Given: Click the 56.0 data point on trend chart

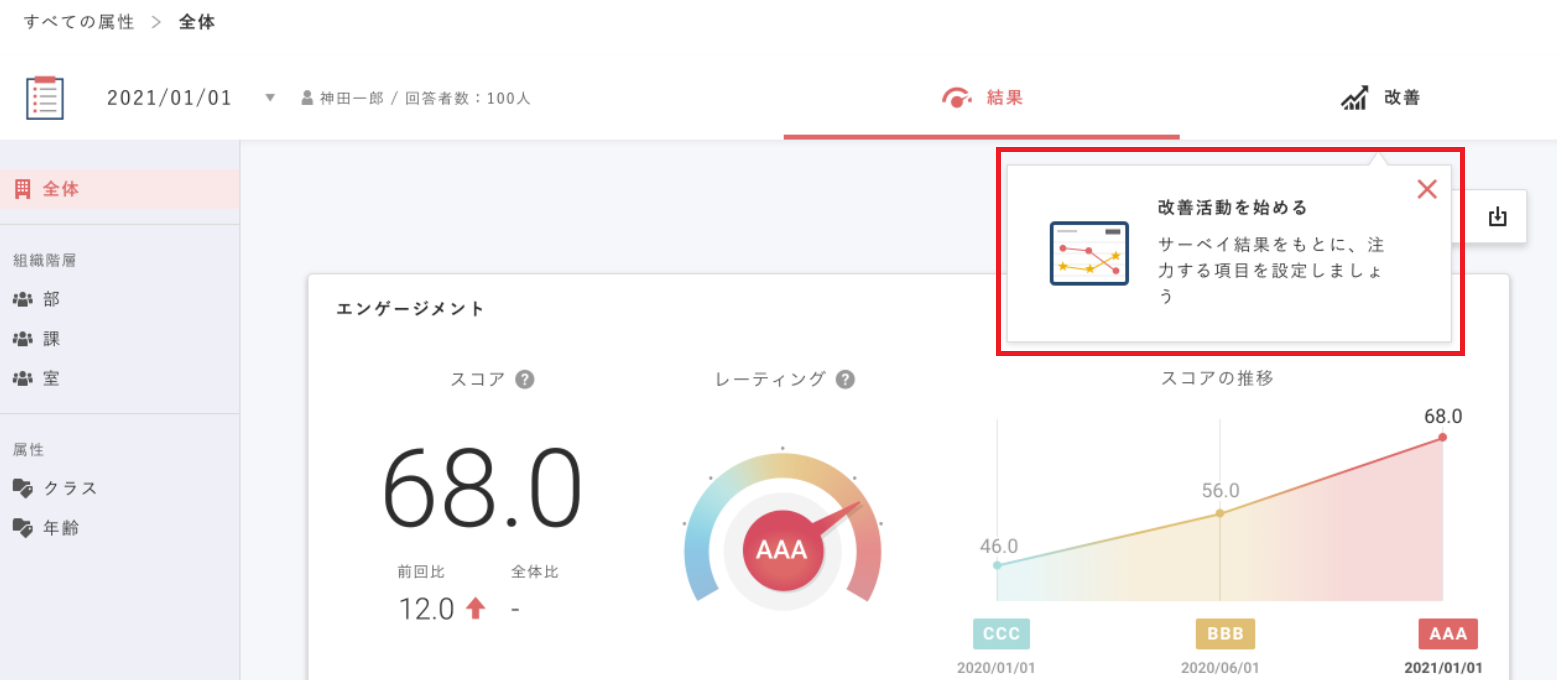Looking at the screenshot, I should pyautogui.click(x=1219, y=513).
